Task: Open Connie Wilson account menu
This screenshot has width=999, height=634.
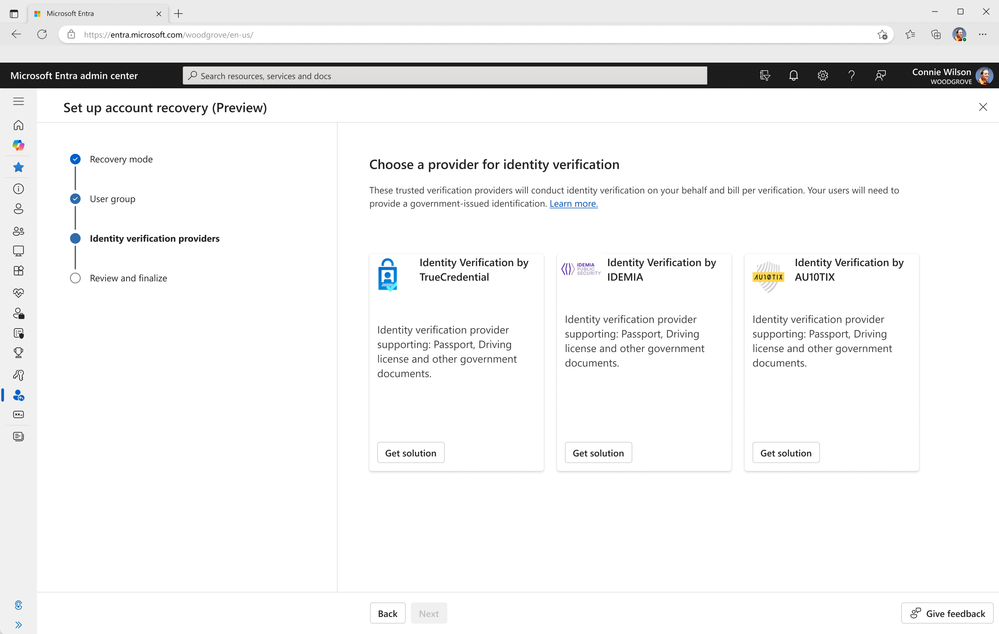Action: pos(952,76)
